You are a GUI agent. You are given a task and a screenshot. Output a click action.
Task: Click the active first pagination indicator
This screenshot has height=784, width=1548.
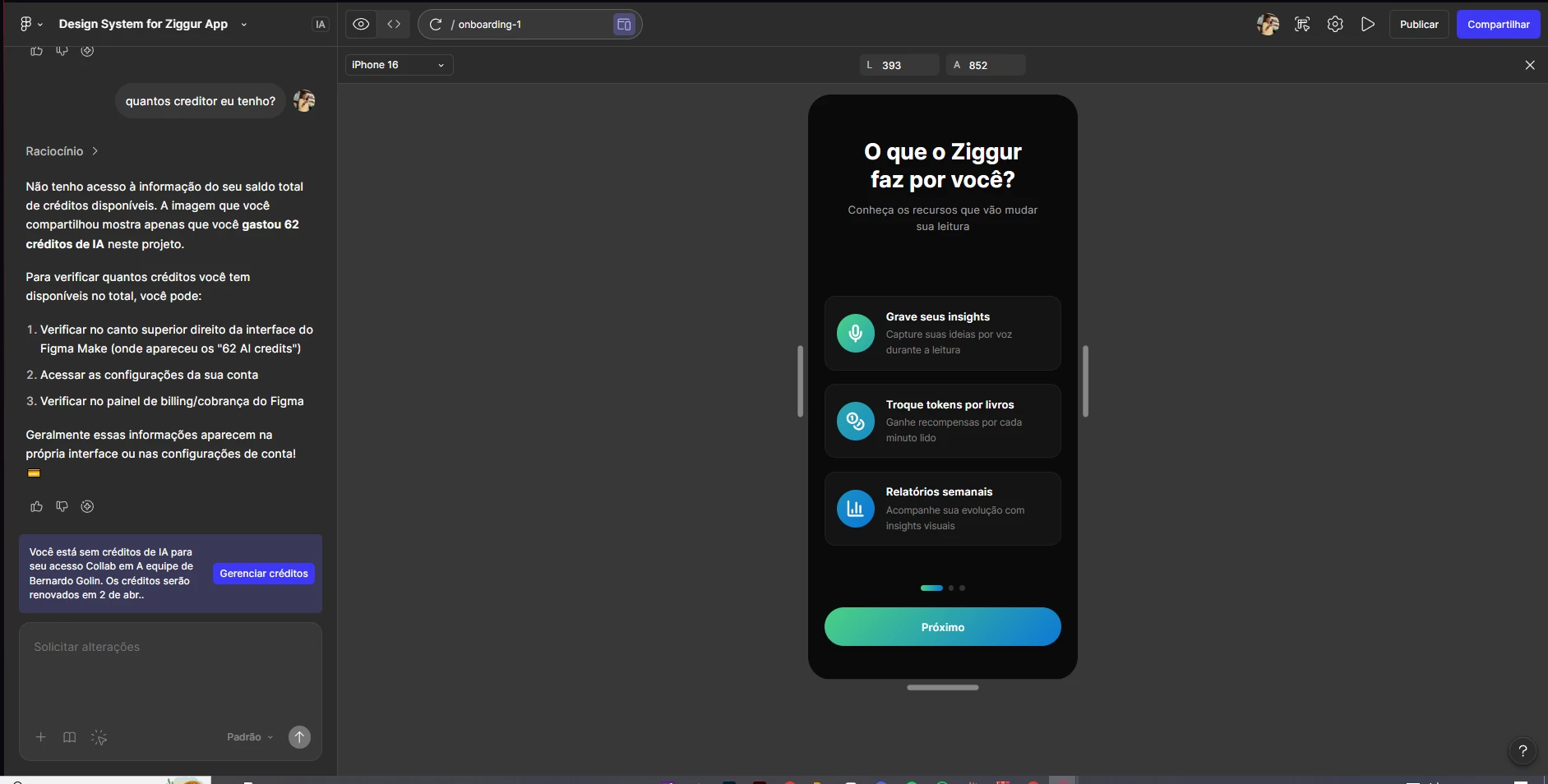[931, 588]
